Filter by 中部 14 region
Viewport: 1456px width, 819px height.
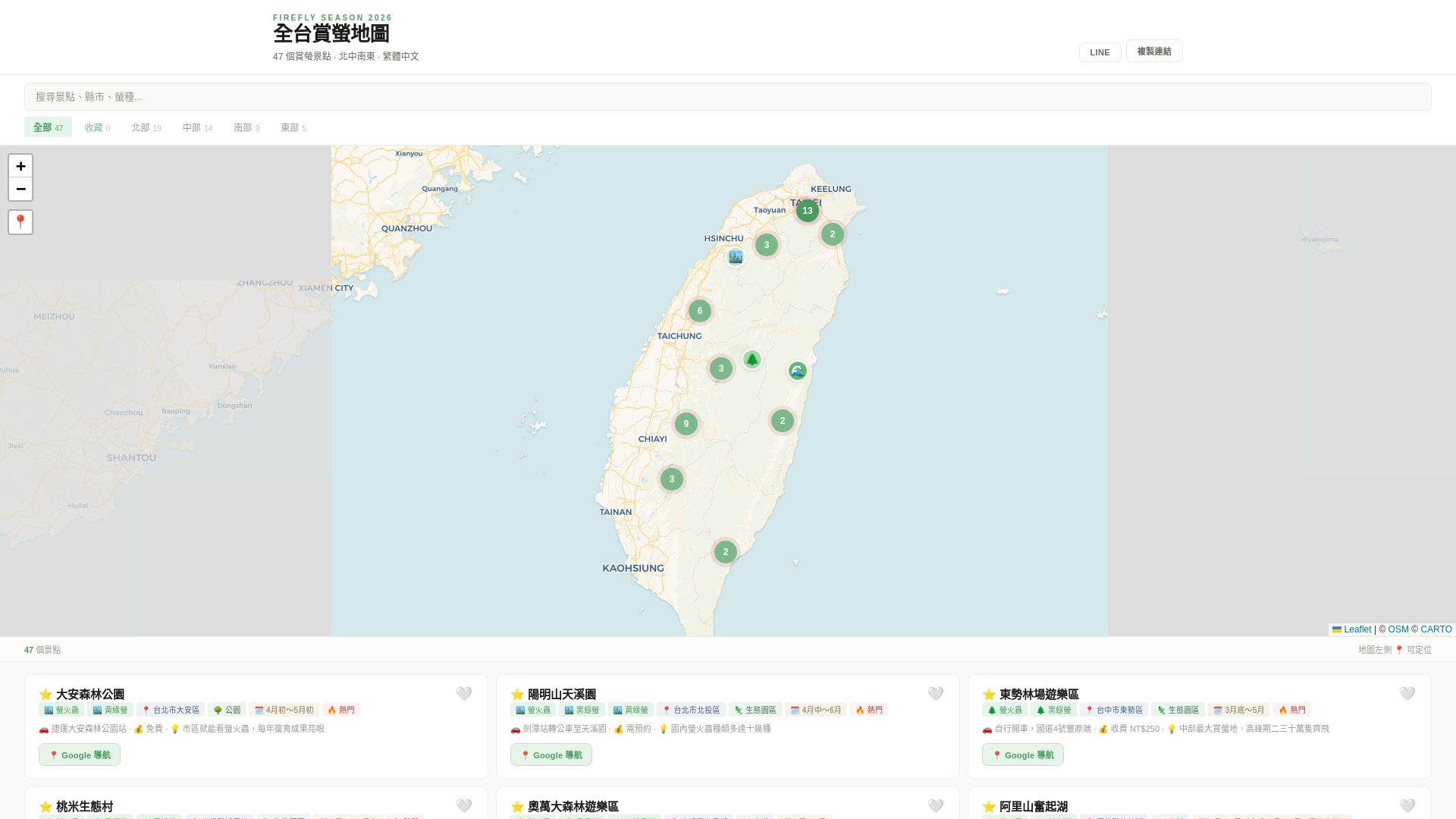click(197, 127)
